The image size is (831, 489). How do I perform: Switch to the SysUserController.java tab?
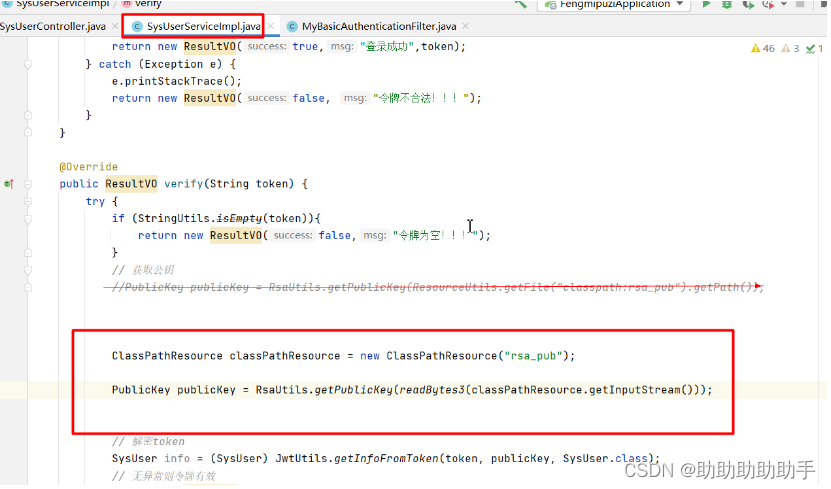(x=53, y=26)
